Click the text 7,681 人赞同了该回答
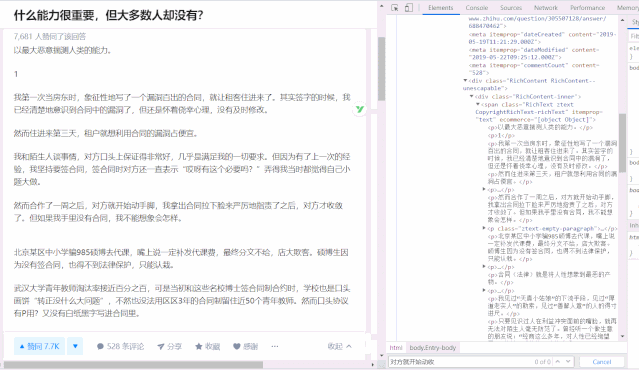639x370 pixels. tap(50, 36)
